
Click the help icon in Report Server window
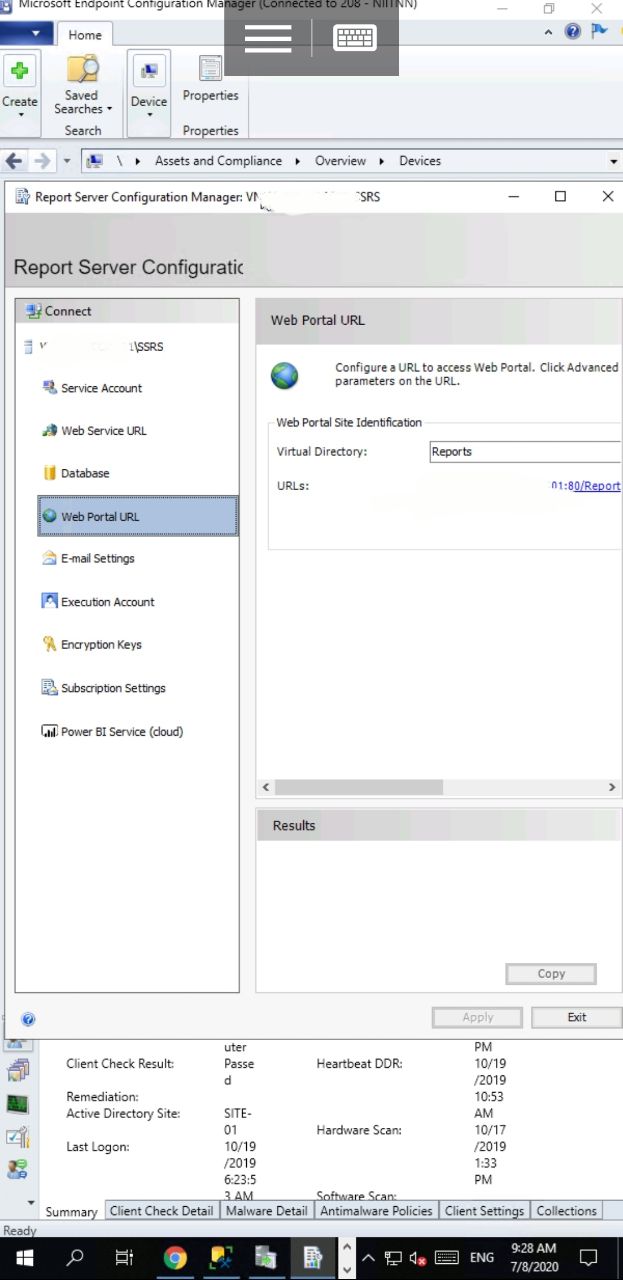[x=28, y=1019]
